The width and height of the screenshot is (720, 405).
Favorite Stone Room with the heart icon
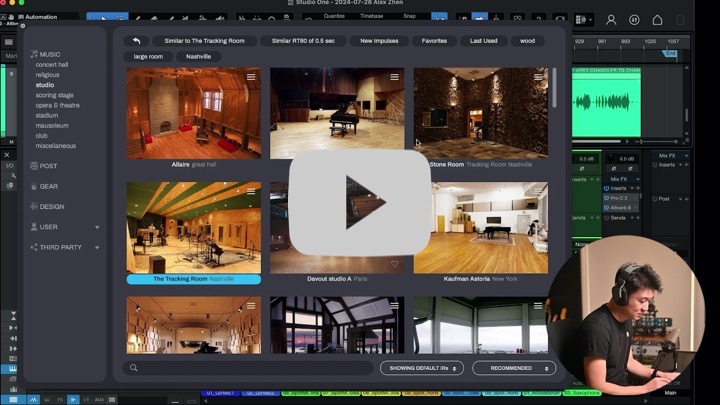click(x=538, y=149)
